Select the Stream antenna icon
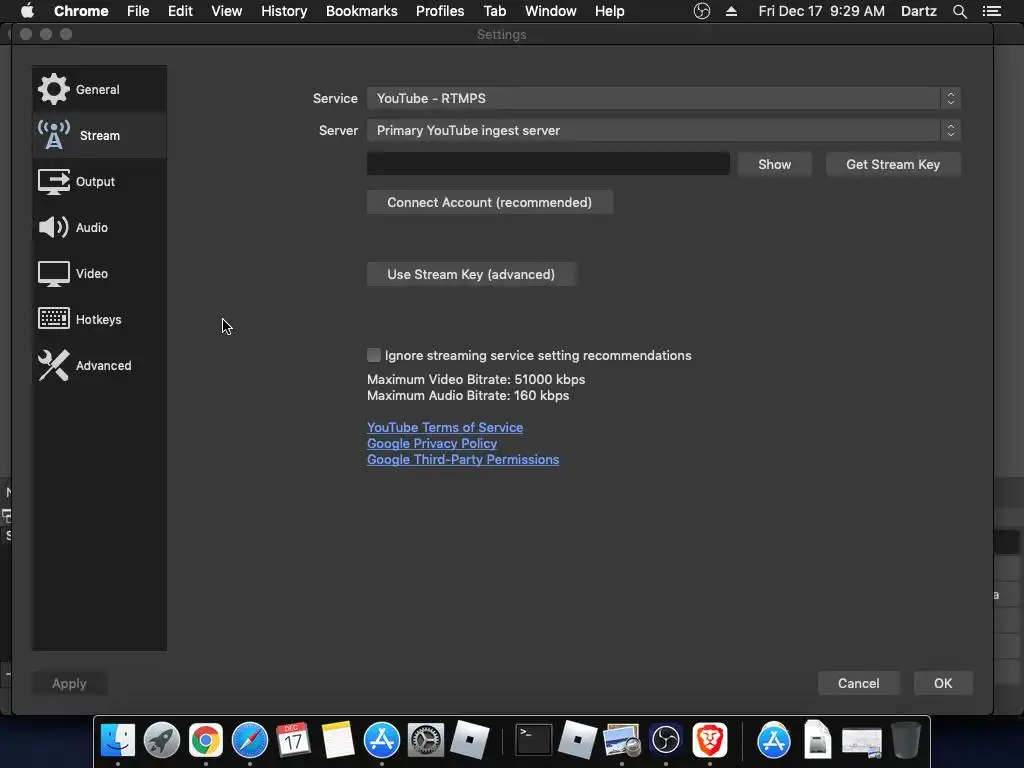 point(54,135)
